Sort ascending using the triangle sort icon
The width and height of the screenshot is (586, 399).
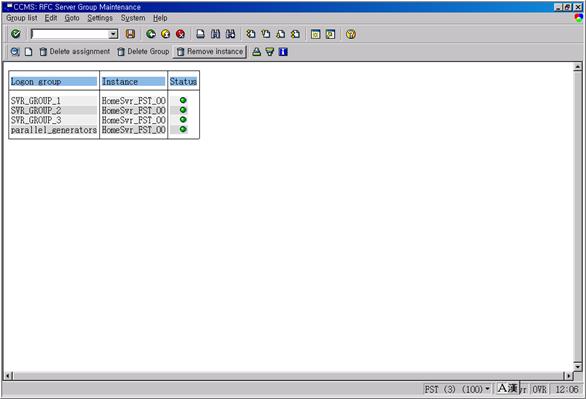256,52
